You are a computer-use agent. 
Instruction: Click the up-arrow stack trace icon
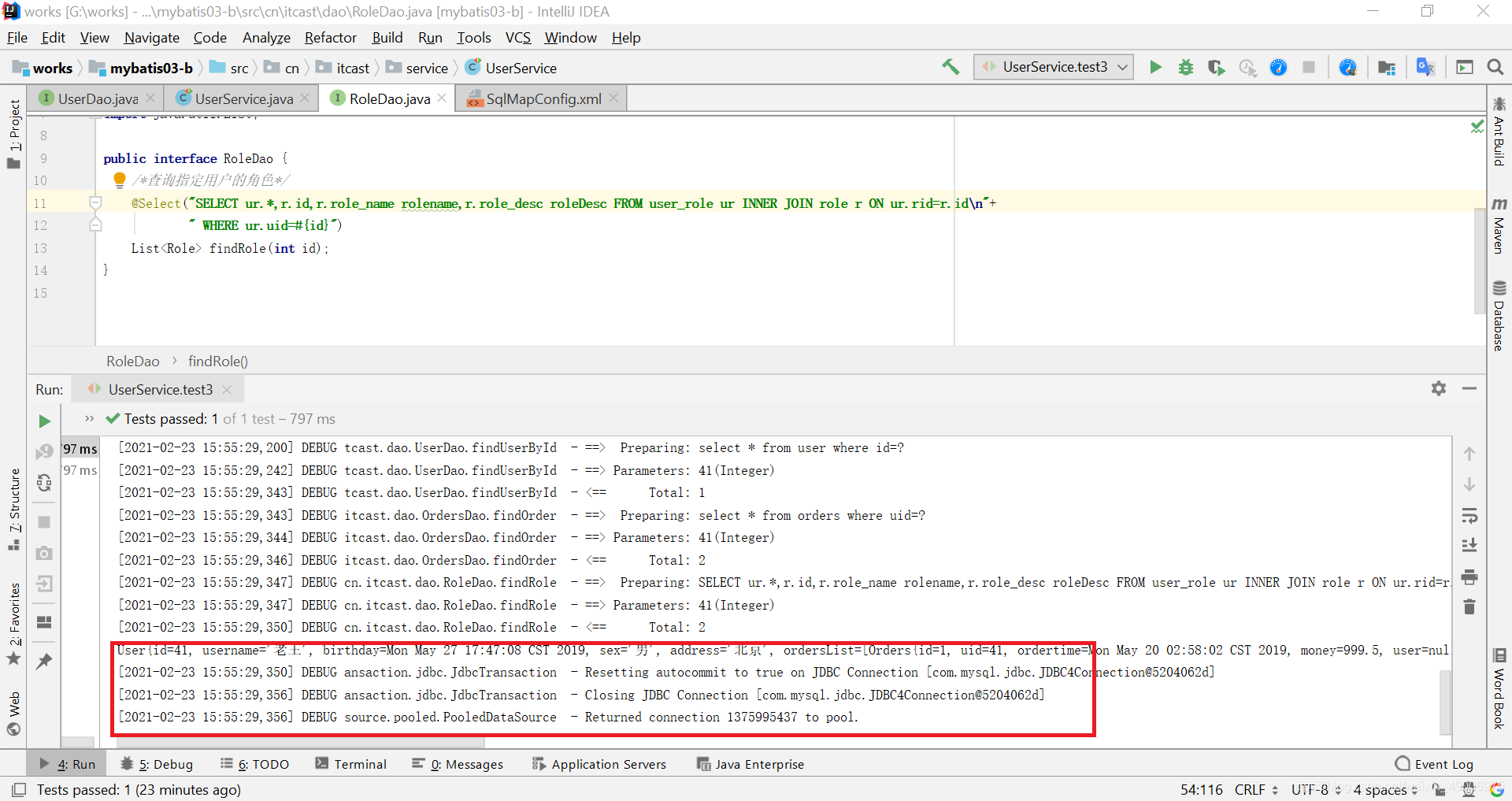click(1469, 454)
